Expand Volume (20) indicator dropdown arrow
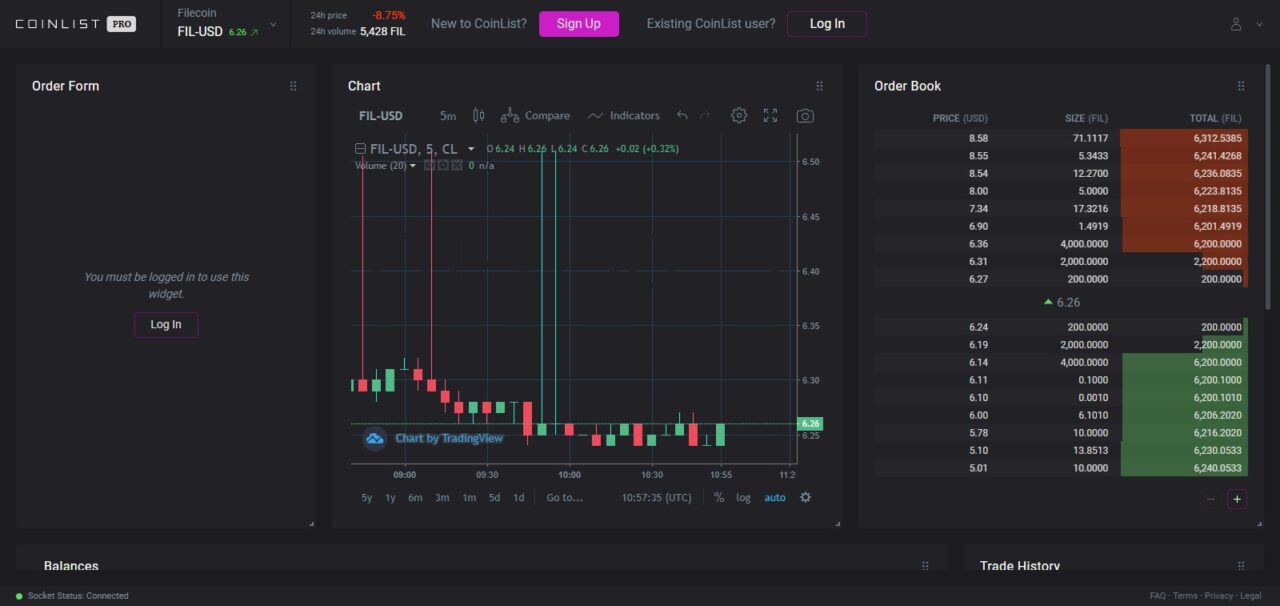Viewport: 1280px width, 606px height. coord(413,166)
